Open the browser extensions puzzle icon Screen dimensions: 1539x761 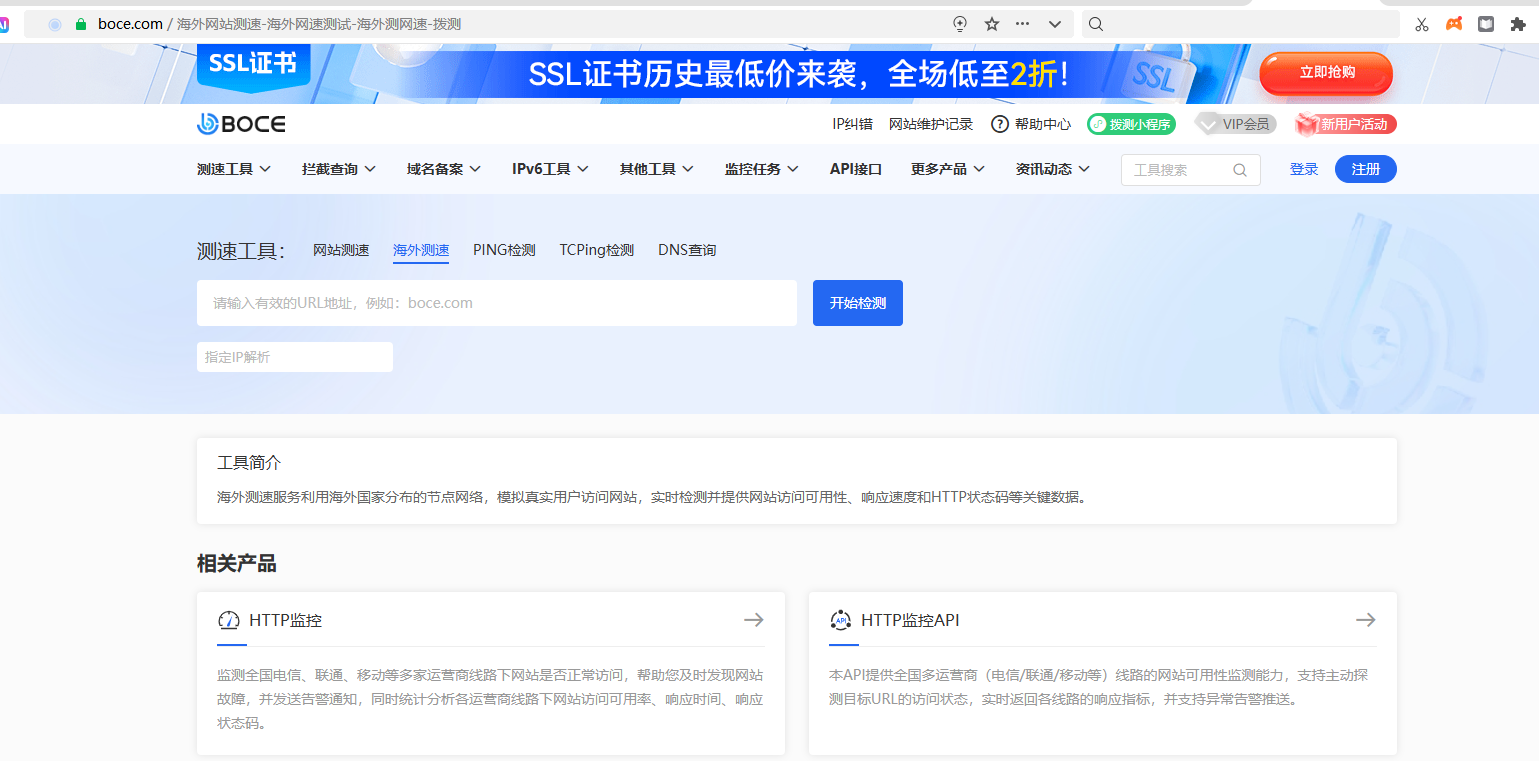(1518, 23)
